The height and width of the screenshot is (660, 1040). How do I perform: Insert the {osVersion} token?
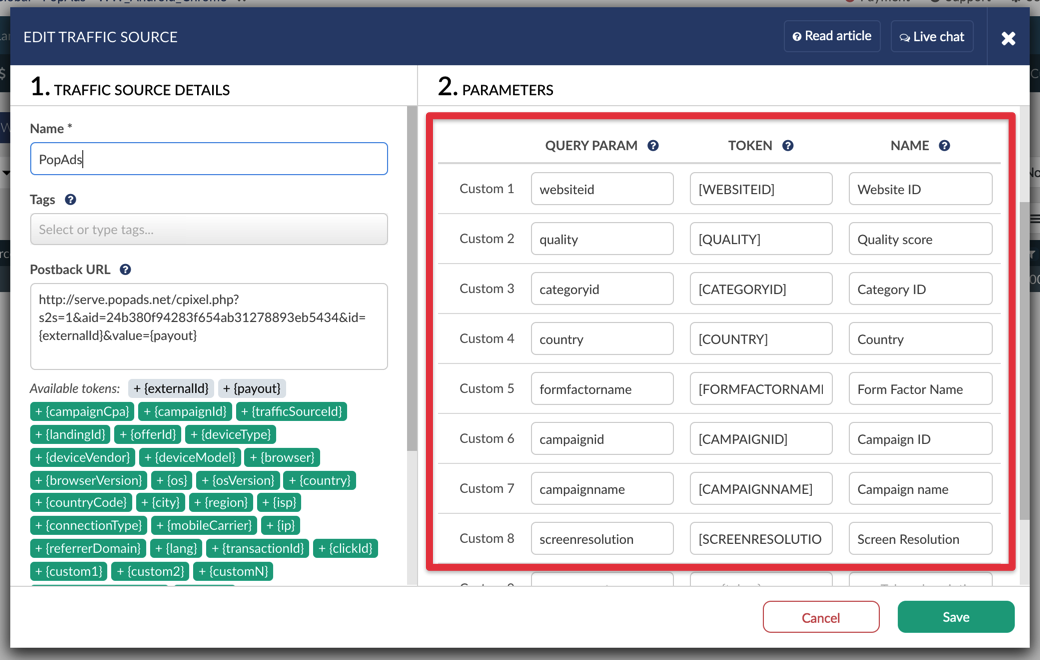pyautogui.click(x=238, y=480)
